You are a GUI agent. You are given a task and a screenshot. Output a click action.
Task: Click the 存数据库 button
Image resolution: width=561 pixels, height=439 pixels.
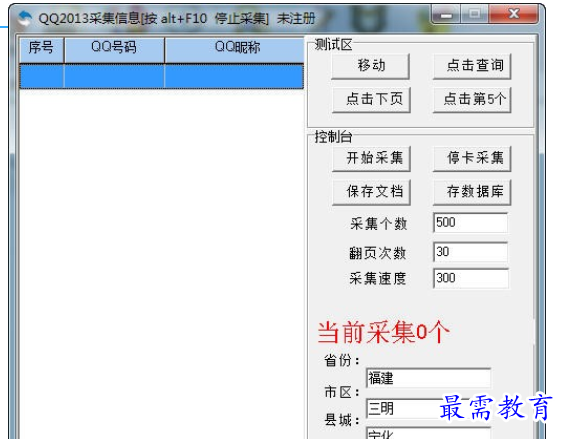point(472,192)
